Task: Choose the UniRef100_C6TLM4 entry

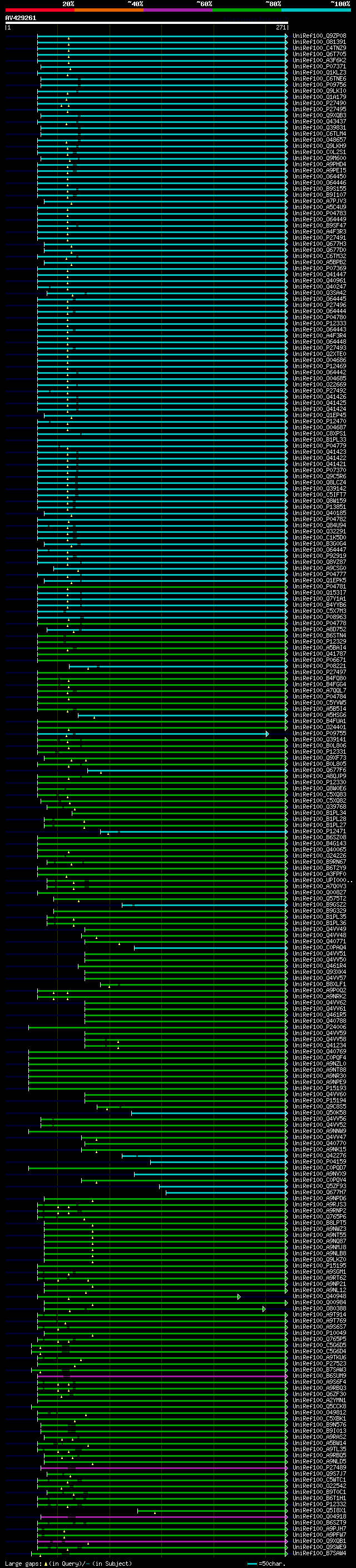Action: pyautogui.click(x=319, y=133)
